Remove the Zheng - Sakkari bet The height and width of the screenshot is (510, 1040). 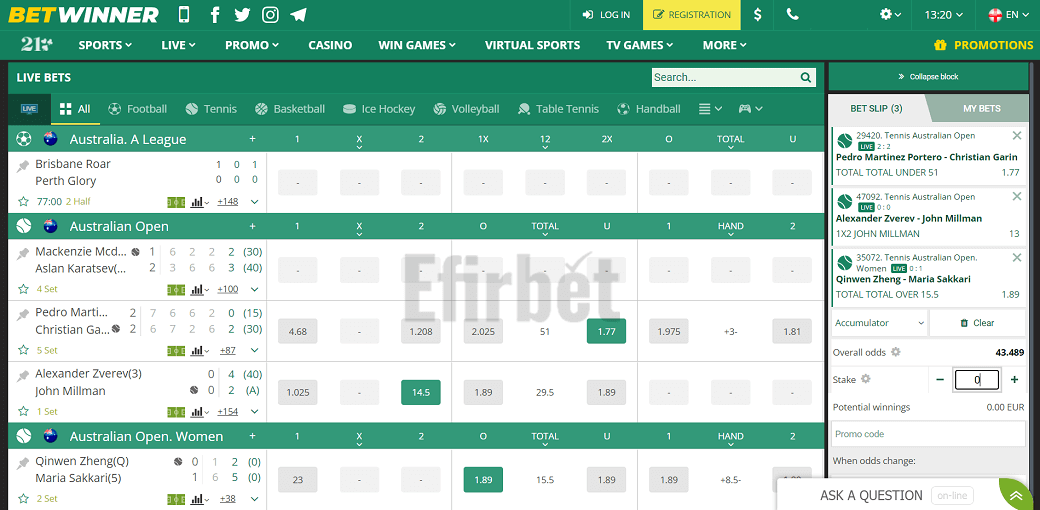pyautogui.click(x=1017, y=257)
